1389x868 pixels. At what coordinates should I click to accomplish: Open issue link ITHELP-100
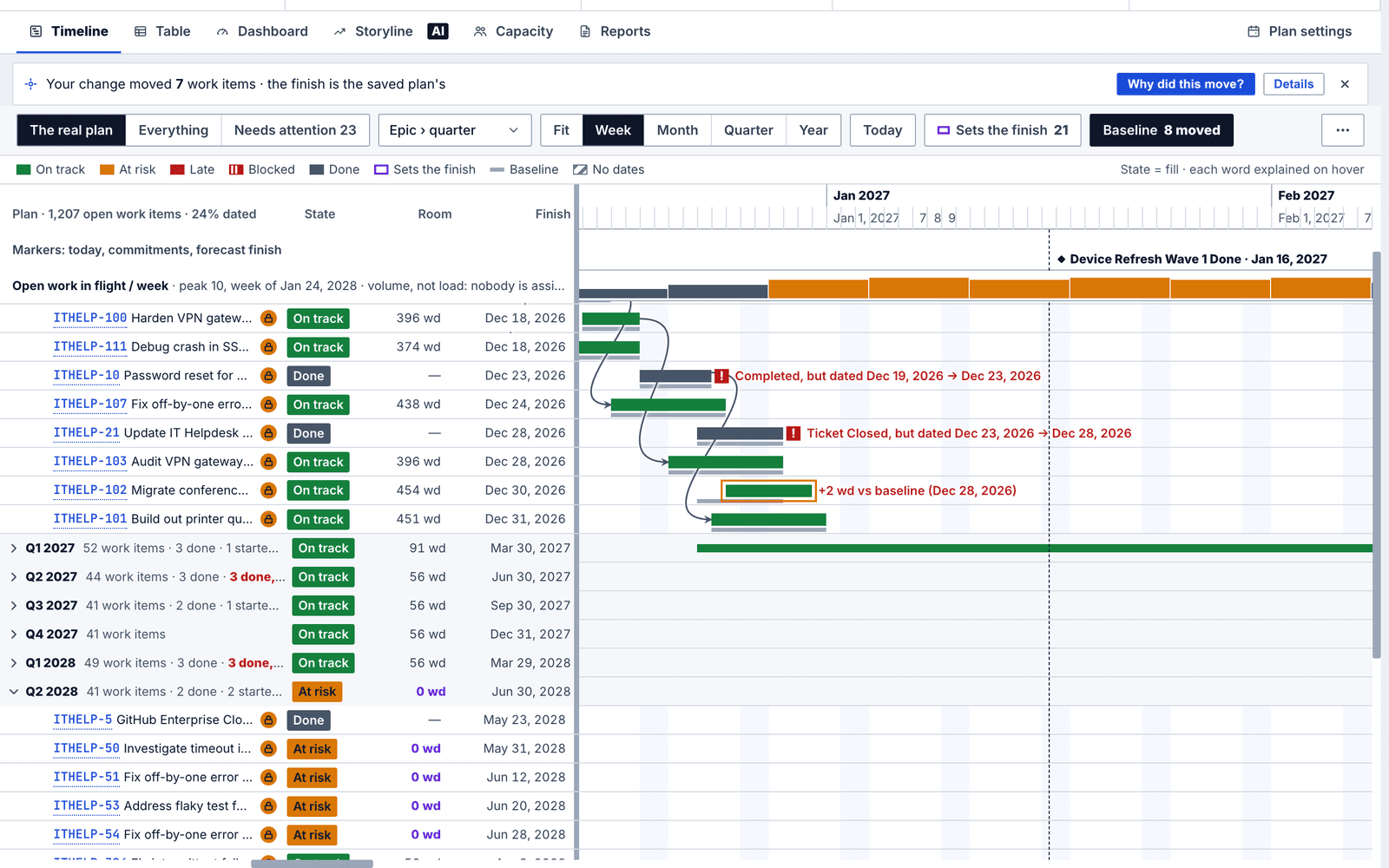[x=90, y=319]
